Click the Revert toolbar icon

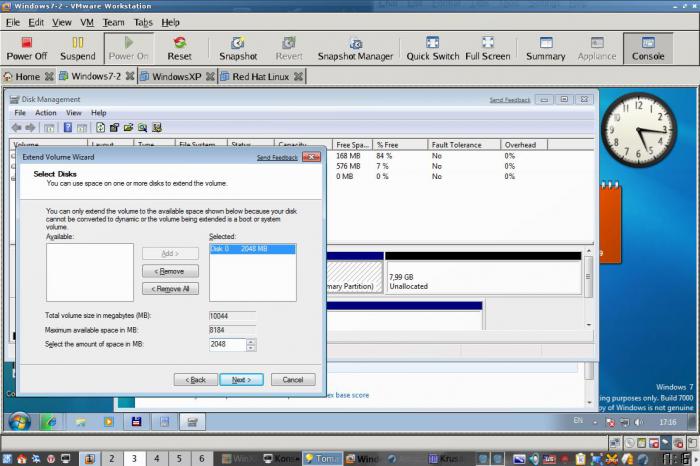click(289, 49)
